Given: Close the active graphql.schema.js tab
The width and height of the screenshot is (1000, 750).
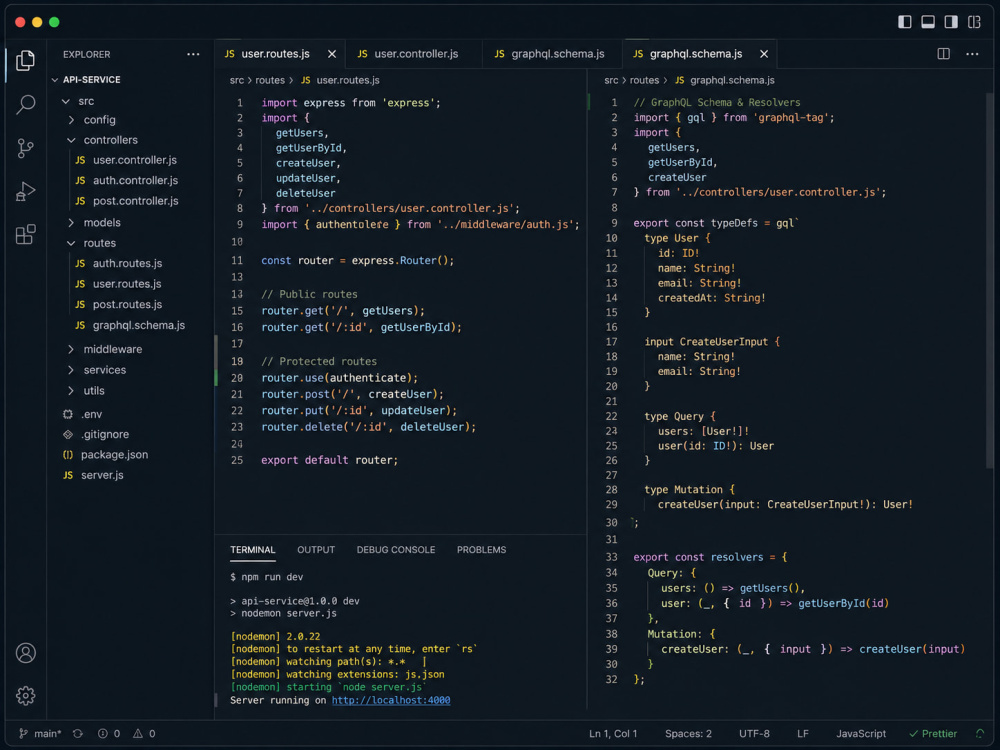Looking at the screenshot, I should [764, 54].
